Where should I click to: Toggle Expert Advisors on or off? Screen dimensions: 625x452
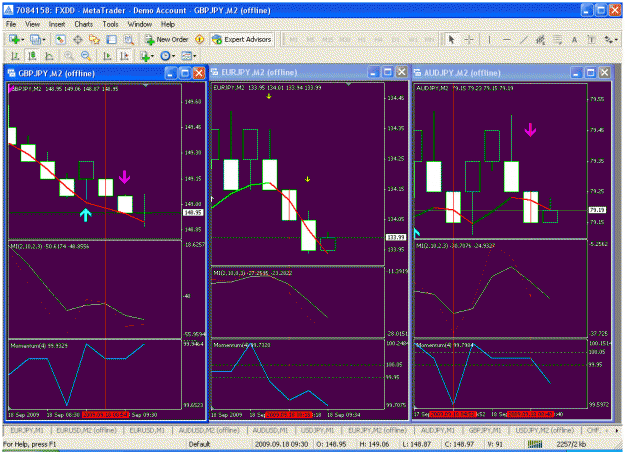pos(242,39)
